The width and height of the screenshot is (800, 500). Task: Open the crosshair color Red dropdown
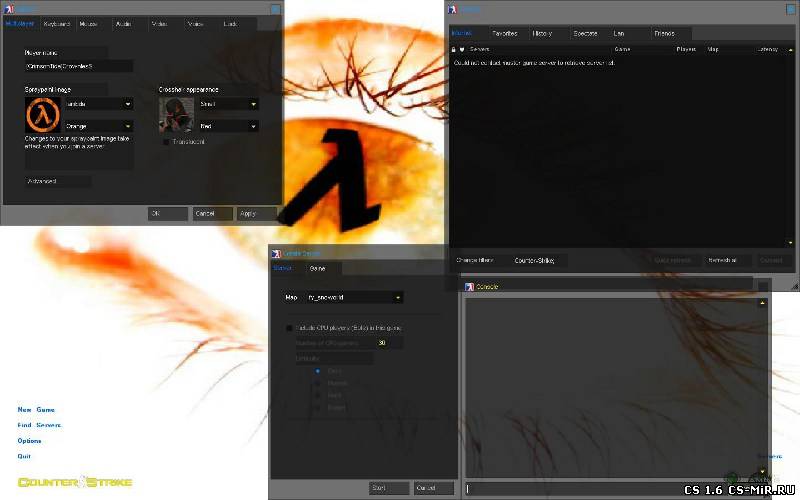[229, 126]
